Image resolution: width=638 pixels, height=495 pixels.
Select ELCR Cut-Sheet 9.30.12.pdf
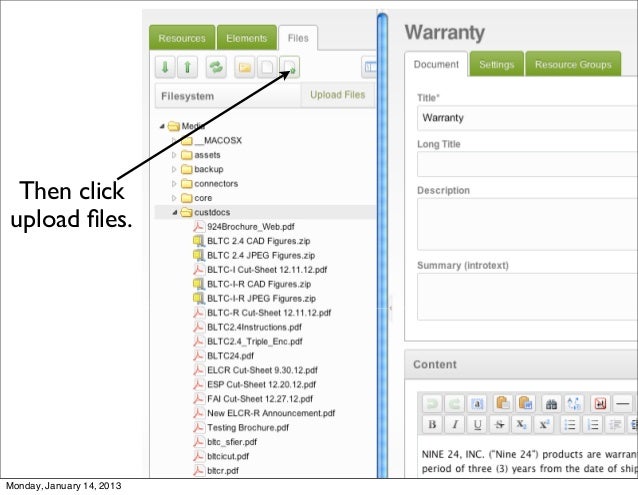click(262, 370)
